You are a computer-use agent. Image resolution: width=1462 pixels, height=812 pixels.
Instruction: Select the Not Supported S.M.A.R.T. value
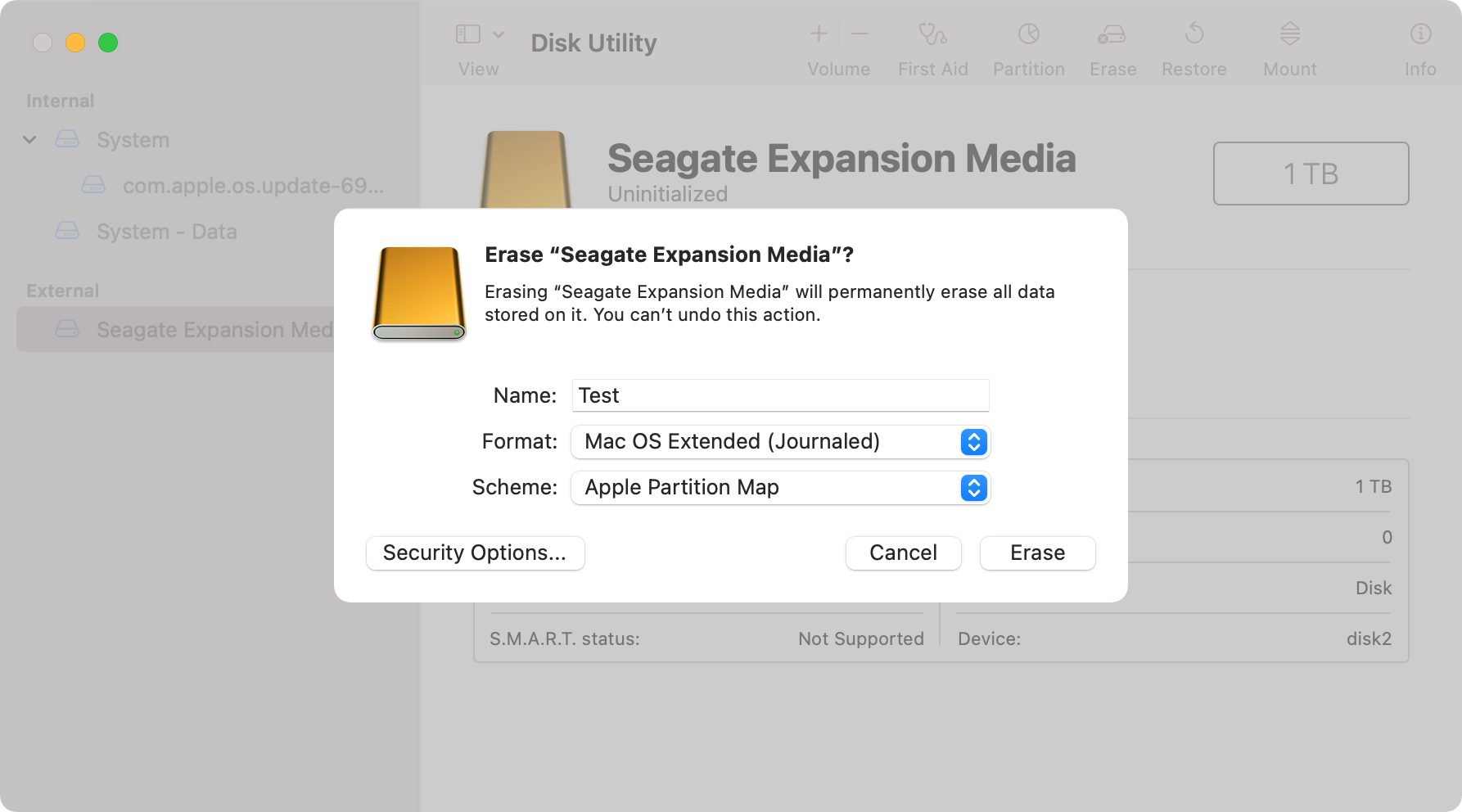pos(861,638)
